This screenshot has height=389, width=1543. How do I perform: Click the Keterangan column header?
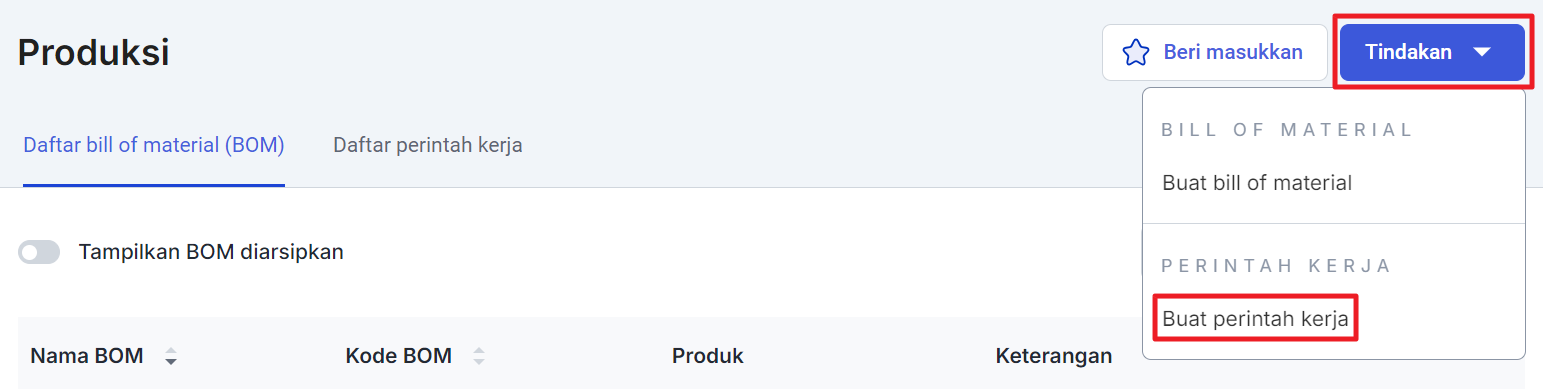tap(1054, 356)
